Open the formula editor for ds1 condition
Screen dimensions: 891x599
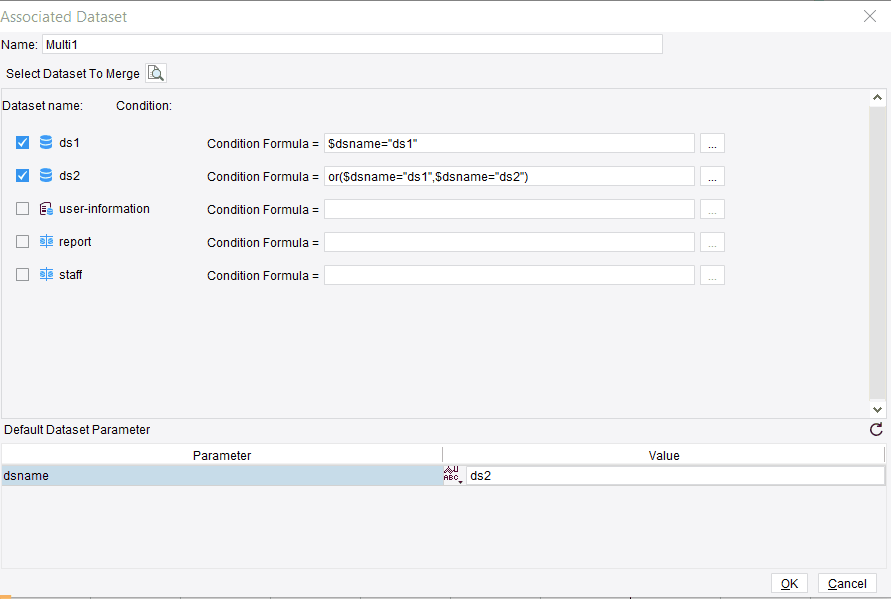point(712,142)
